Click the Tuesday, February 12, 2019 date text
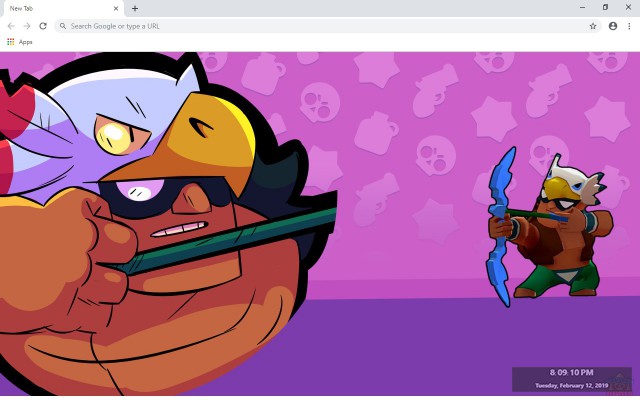 pyautogui.click(x=571, y=385)
